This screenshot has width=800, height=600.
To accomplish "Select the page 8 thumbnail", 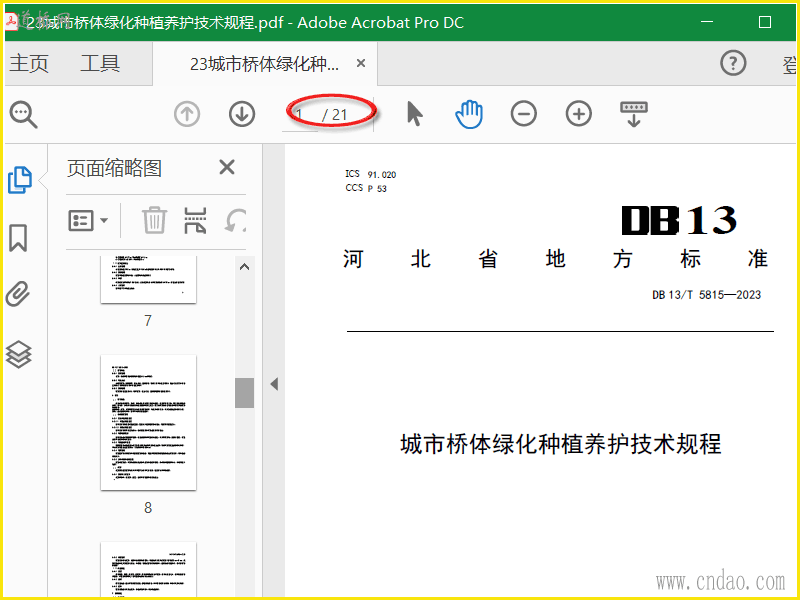I will [x=148, y=422].
